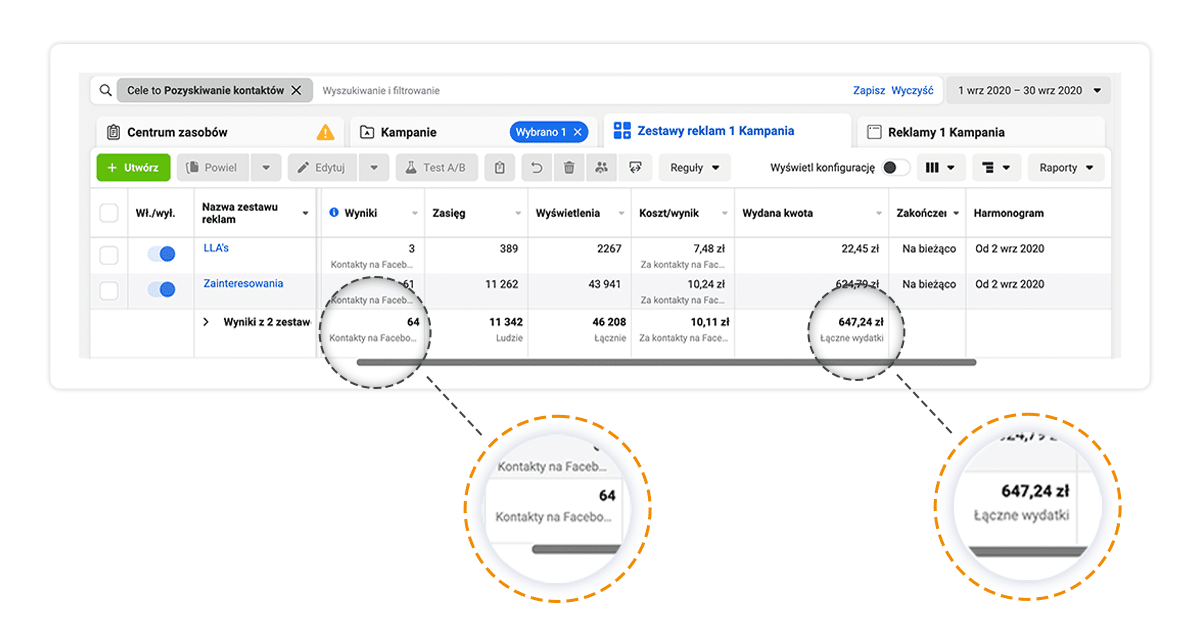Toggle the Wyświetl konfigurację switch
Screen dimensions: 1200x628
click(x=895, y=167)
